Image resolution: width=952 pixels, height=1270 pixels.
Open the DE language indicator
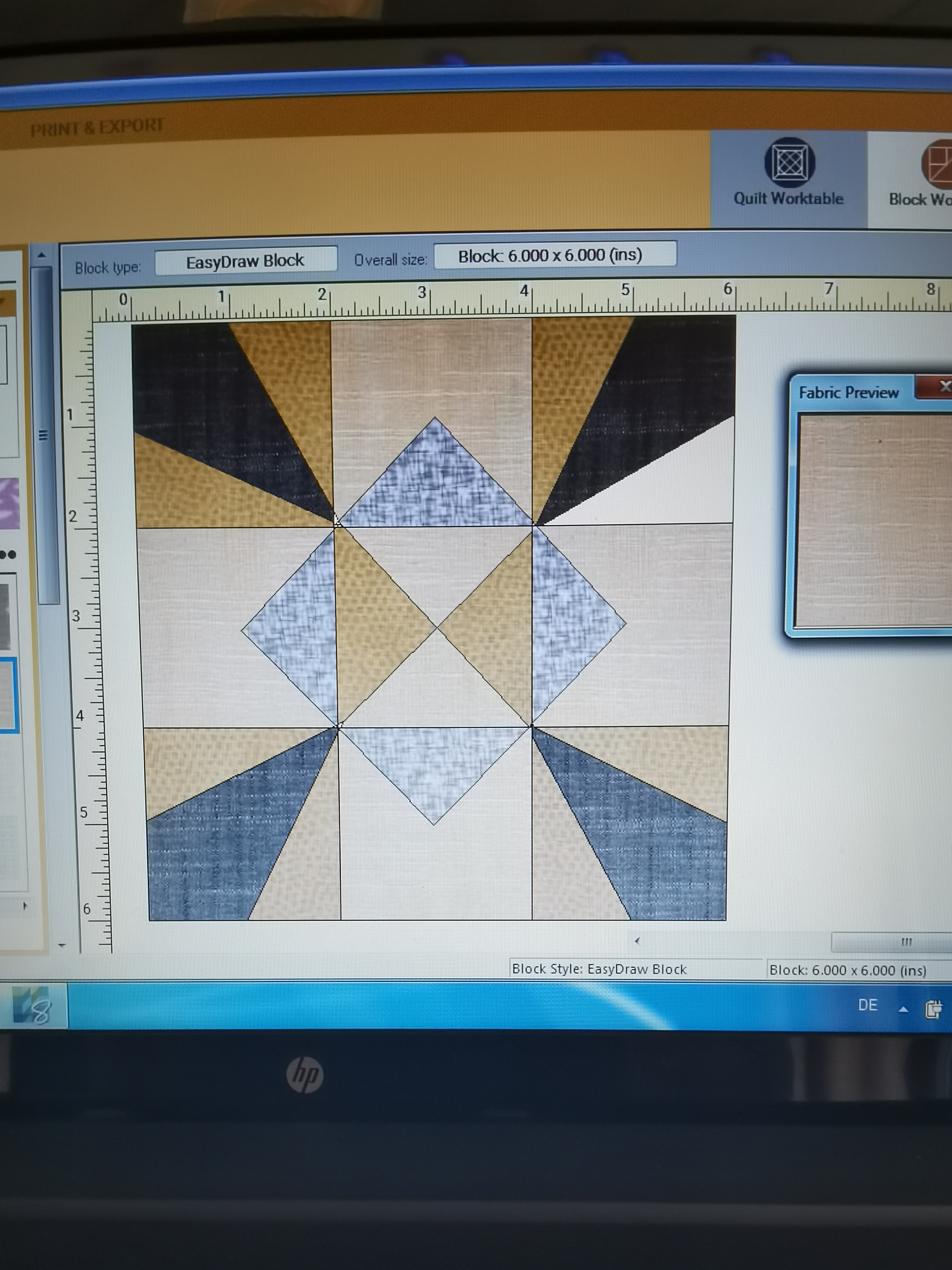867,1005
